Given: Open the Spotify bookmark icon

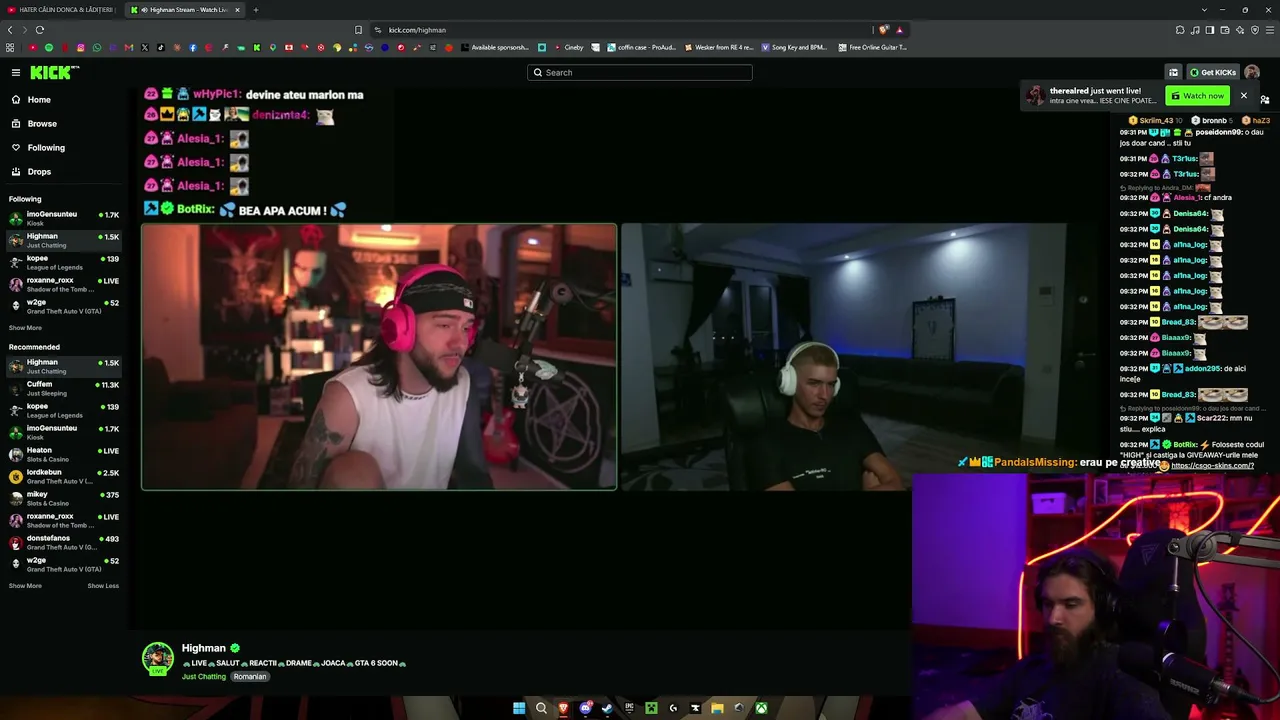Looking at the screenshot, I should tap(48, 47).
